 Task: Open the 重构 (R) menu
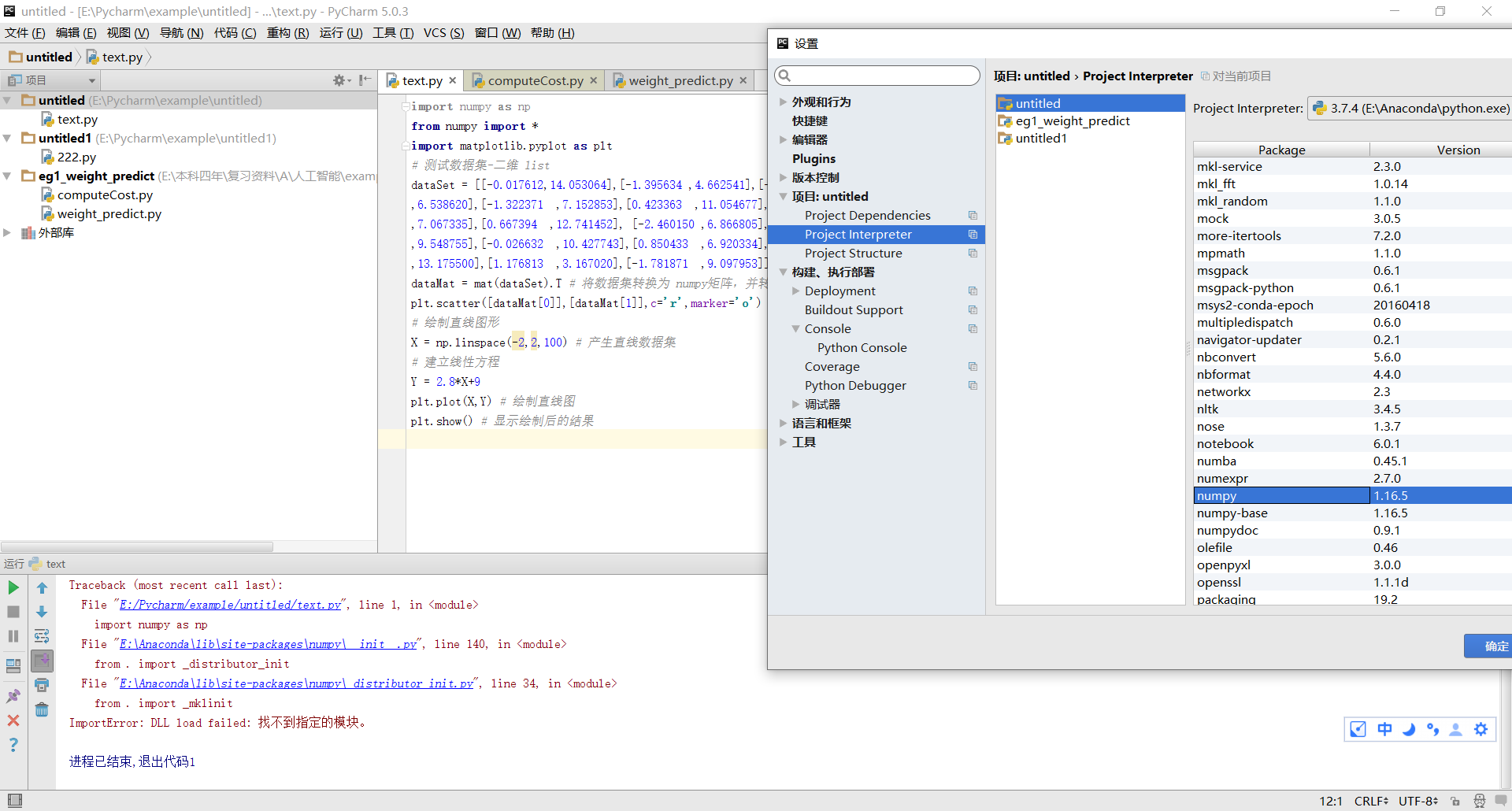pyautogui.click(x=288, y=33)
